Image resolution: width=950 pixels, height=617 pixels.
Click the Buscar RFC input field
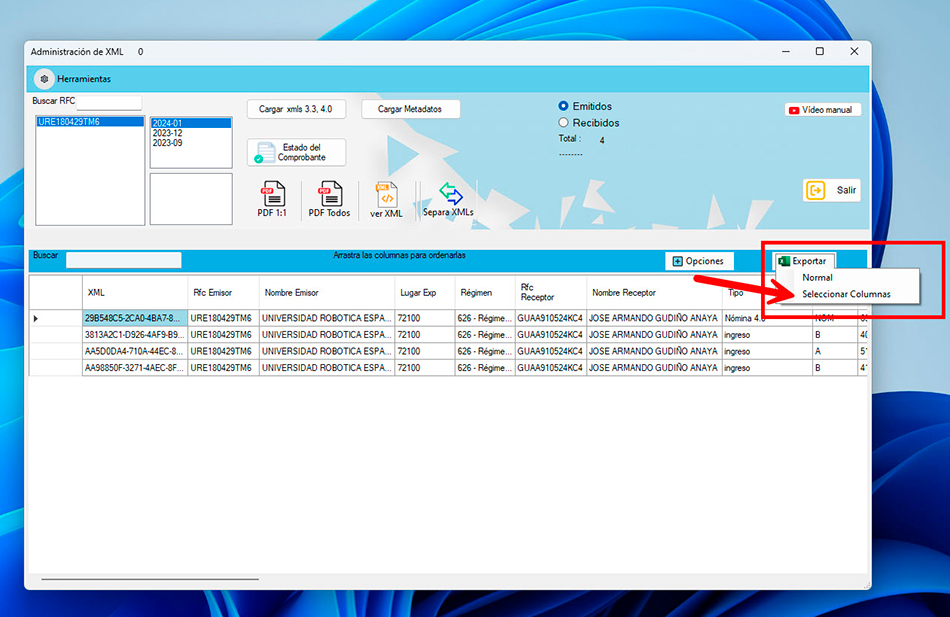(109, 101)
